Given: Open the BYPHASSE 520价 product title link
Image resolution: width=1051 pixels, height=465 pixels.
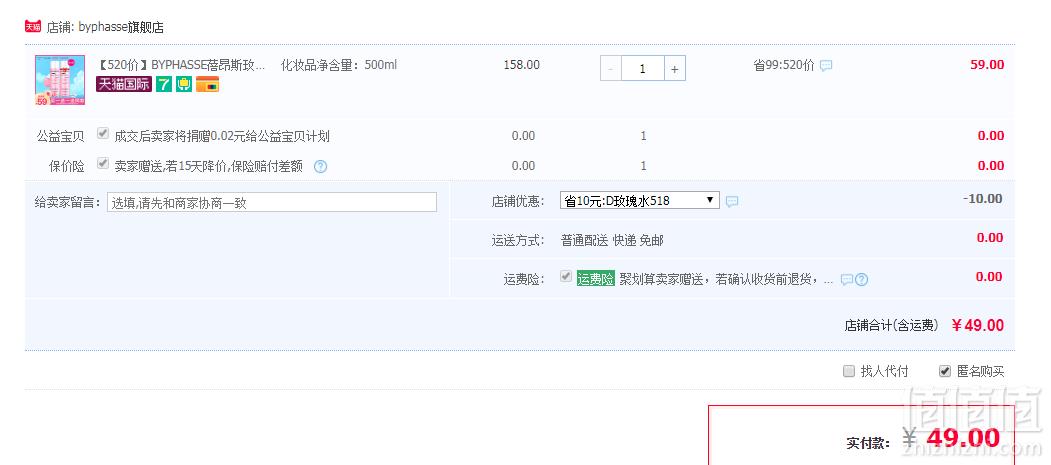Looking at the screenshot, I should point(181,65).
